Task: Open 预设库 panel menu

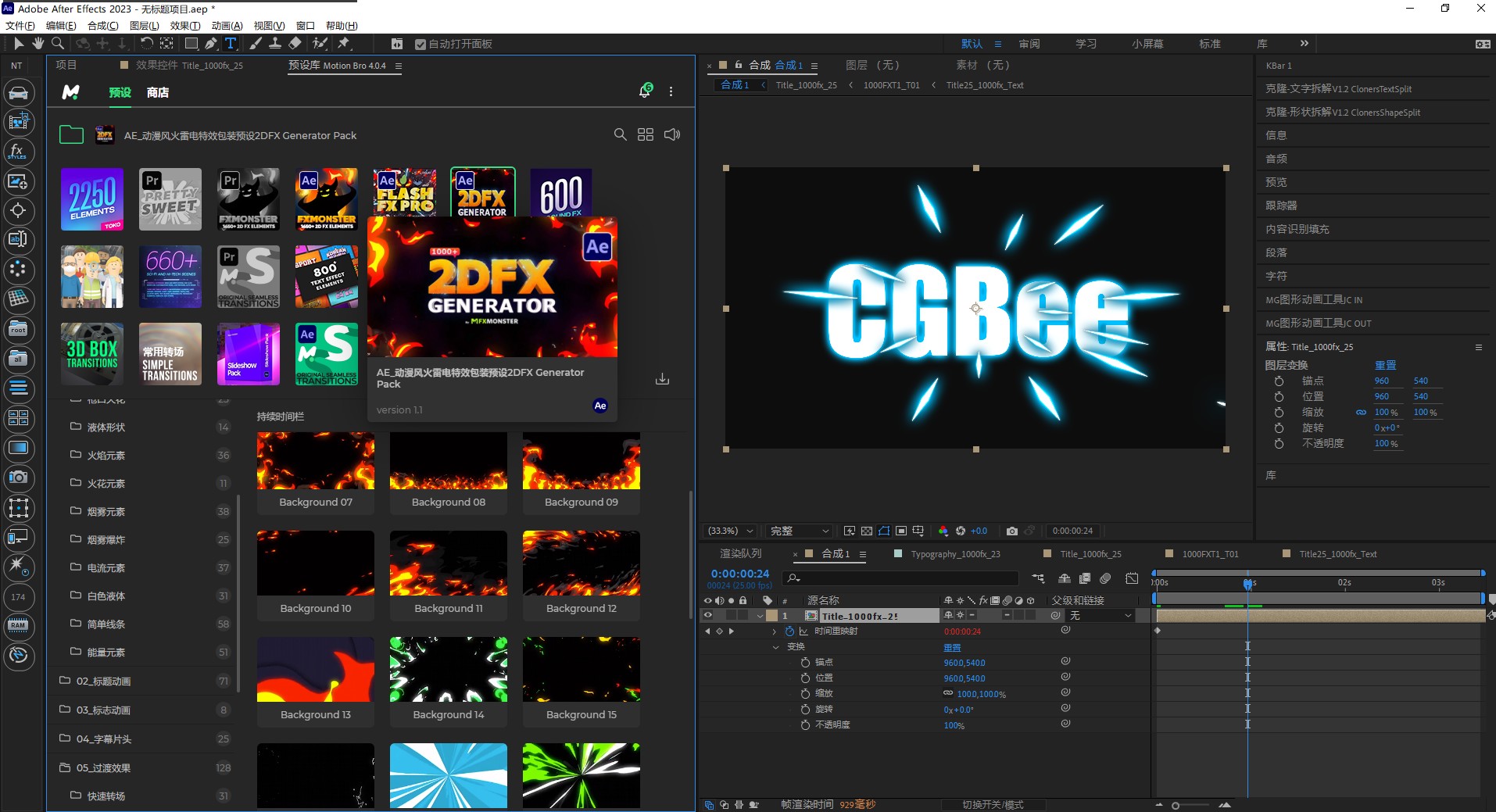Action: click(398, 66)
